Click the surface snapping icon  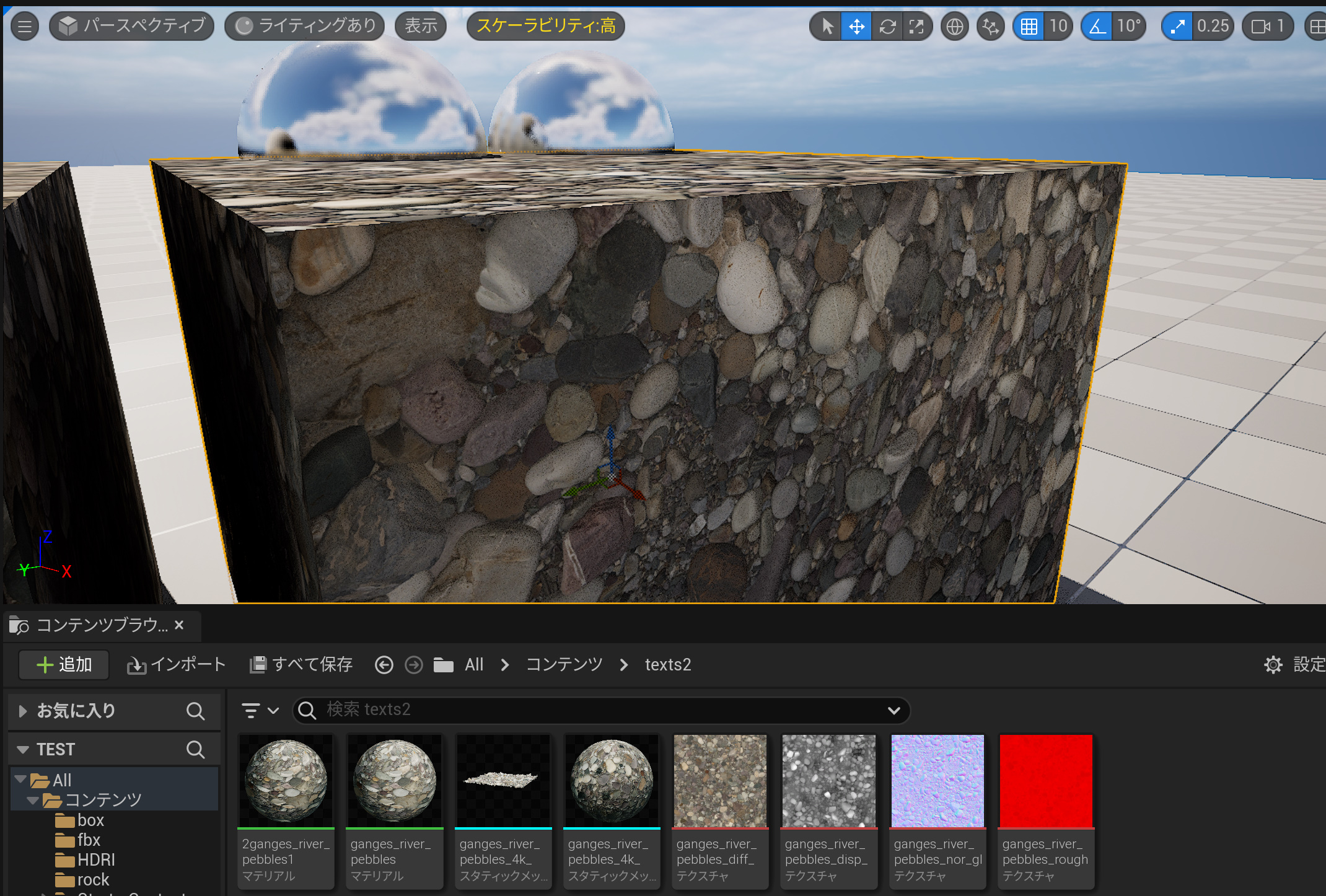(x=990, y=27)
